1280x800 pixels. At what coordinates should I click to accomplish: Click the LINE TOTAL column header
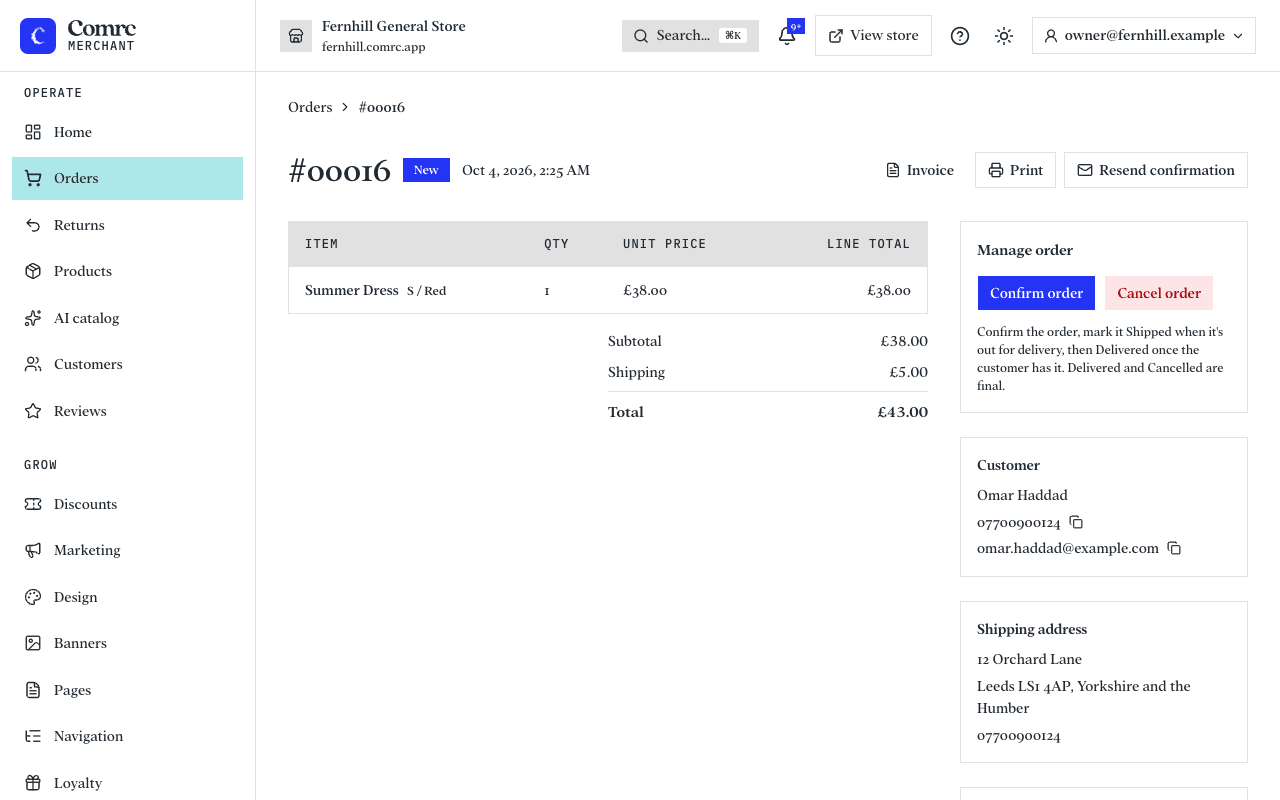(x=868, y=244)
